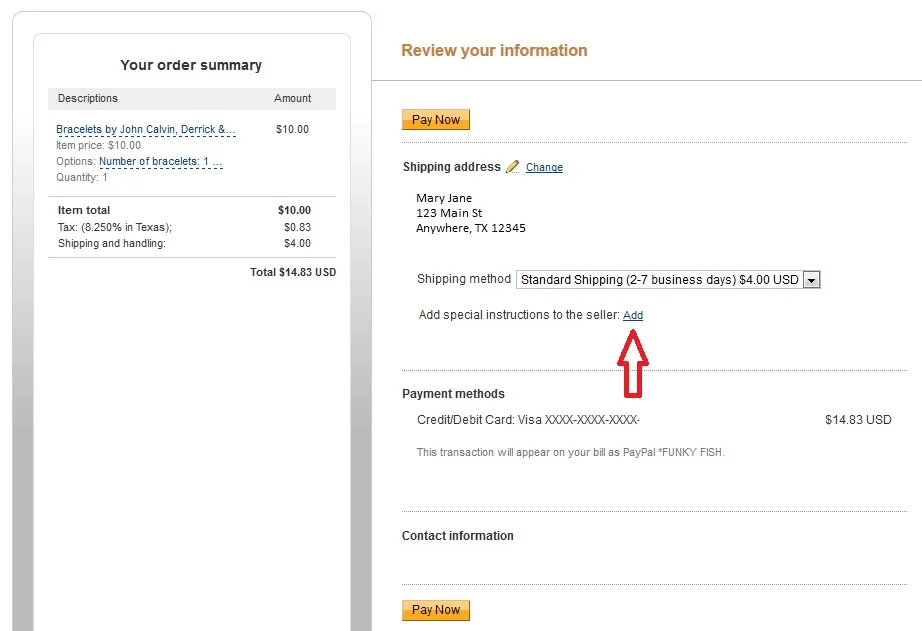Click the Total $14.83 USD line
This screenshot has height=631, width=922.
[293, 272]
